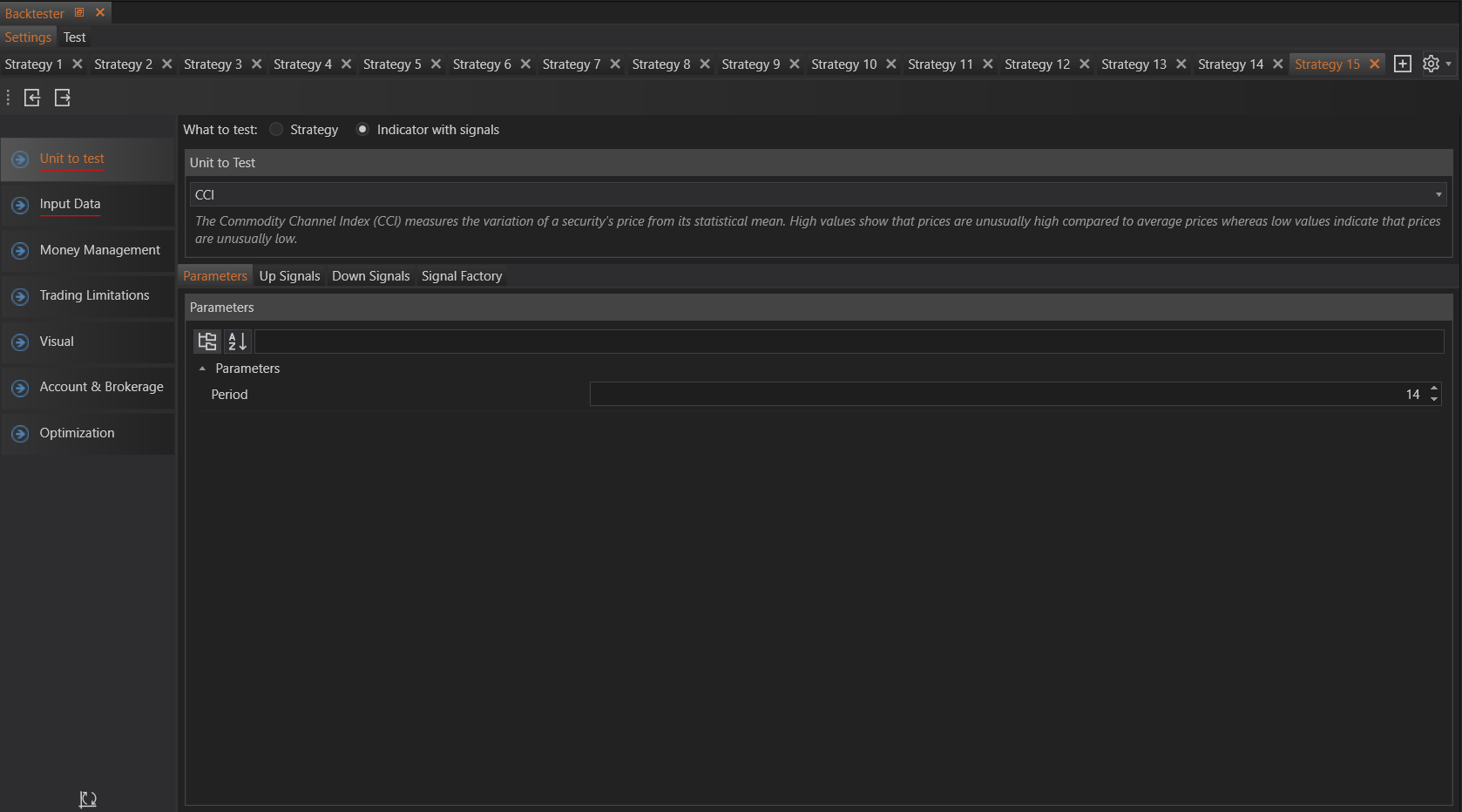Open the CCI unit to test dropdown
1462x812 pixels.
tap(1438, 194)
